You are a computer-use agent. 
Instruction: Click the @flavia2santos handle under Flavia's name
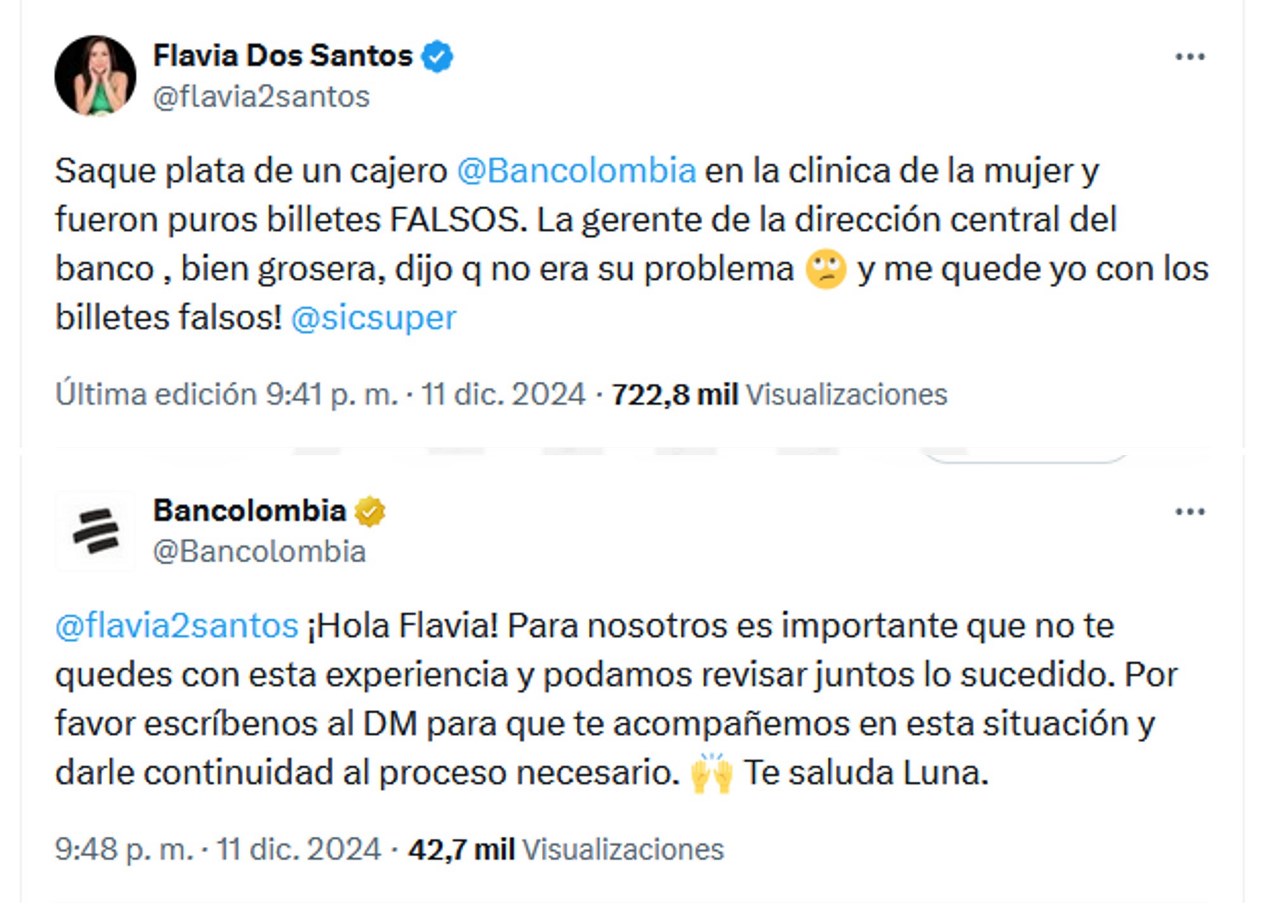[x=261, y=97]
